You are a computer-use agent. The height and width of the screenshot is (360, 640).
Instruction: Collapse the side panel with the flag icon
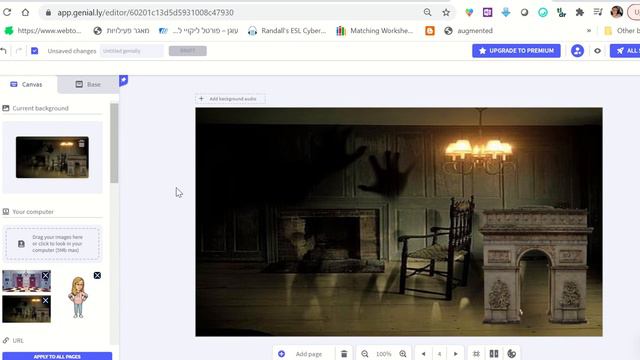click(x=124, y=80)
